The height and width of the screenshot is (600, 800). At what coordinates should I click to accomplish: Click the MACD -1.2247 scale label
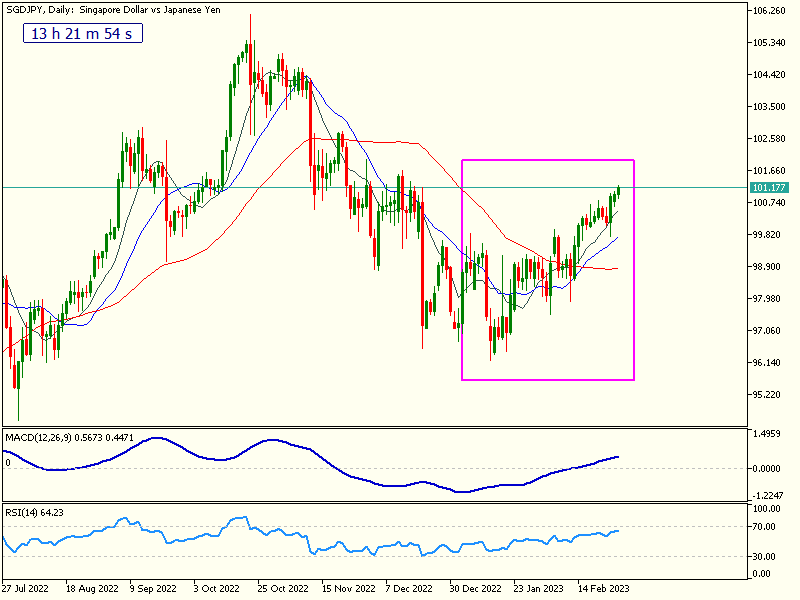tap(768, 495)
